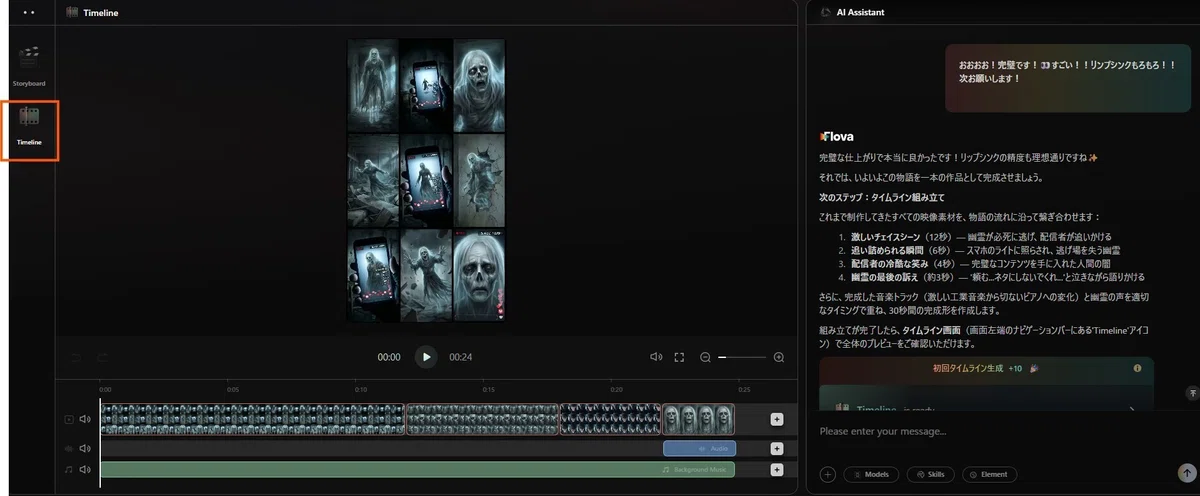Adjust the timeline zoom slider
The width and height of the screenshot is (1200, 496).
click(x=742, y=357)
